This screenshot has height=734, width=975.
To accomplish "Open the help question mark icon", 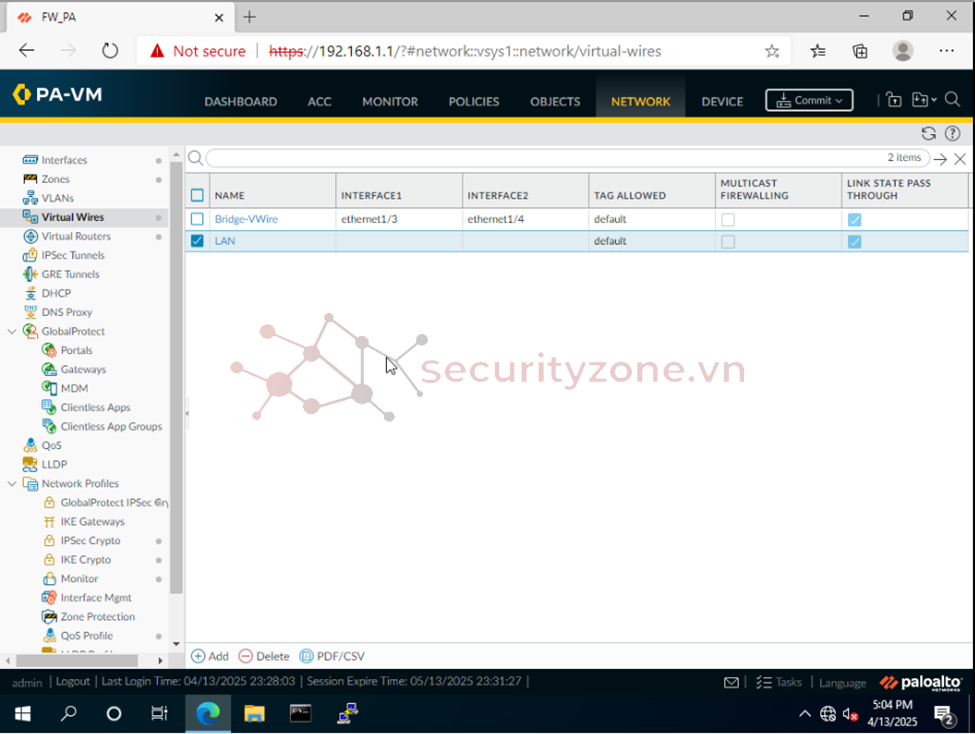I will [x=953, y=134].
